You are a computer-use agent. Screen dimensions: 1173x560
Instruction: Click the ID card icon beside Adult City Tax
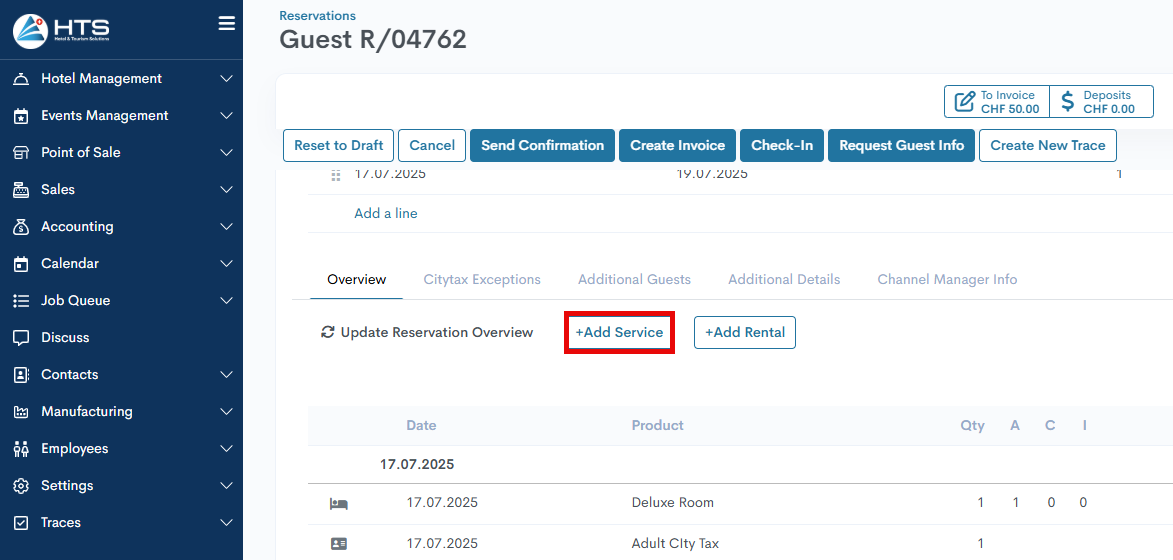pos(338,544)
